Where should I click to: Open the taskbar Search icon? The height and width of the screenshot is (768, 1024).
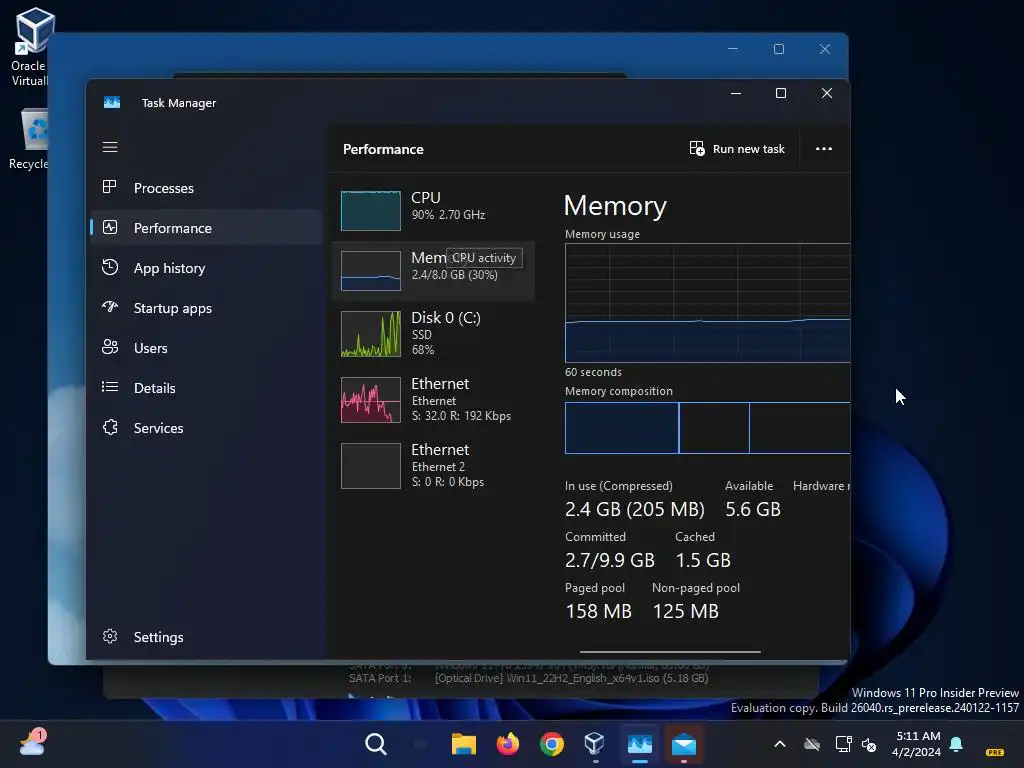[x=376, y=744]
